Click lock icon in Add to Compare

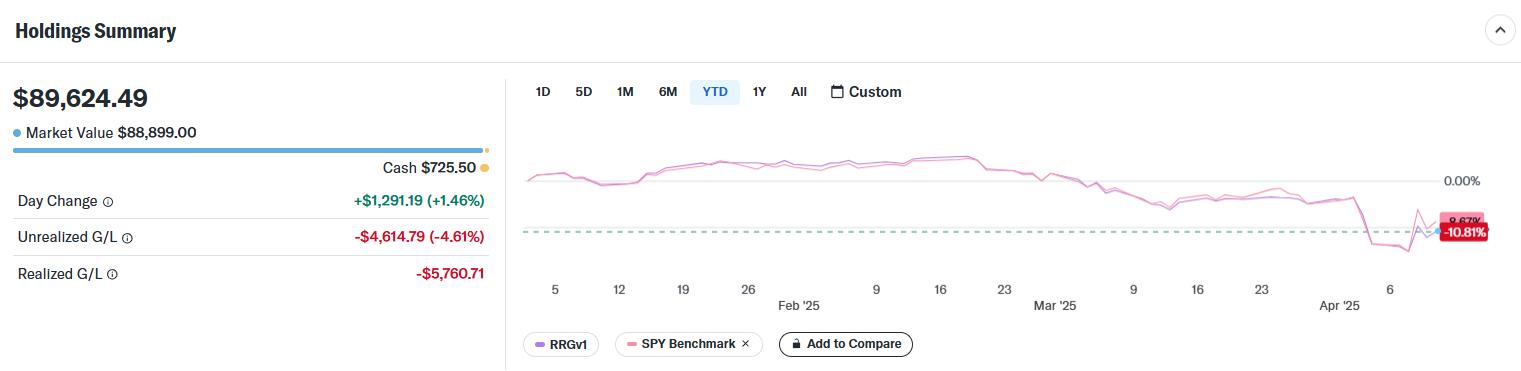coord(796,344)
